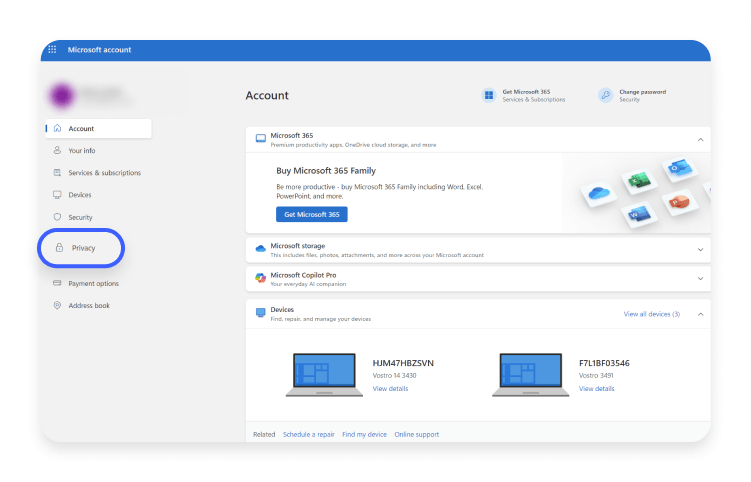751x482 pixels.
Task: View details for F7L1BF03546 device
Action: [596, 389]
